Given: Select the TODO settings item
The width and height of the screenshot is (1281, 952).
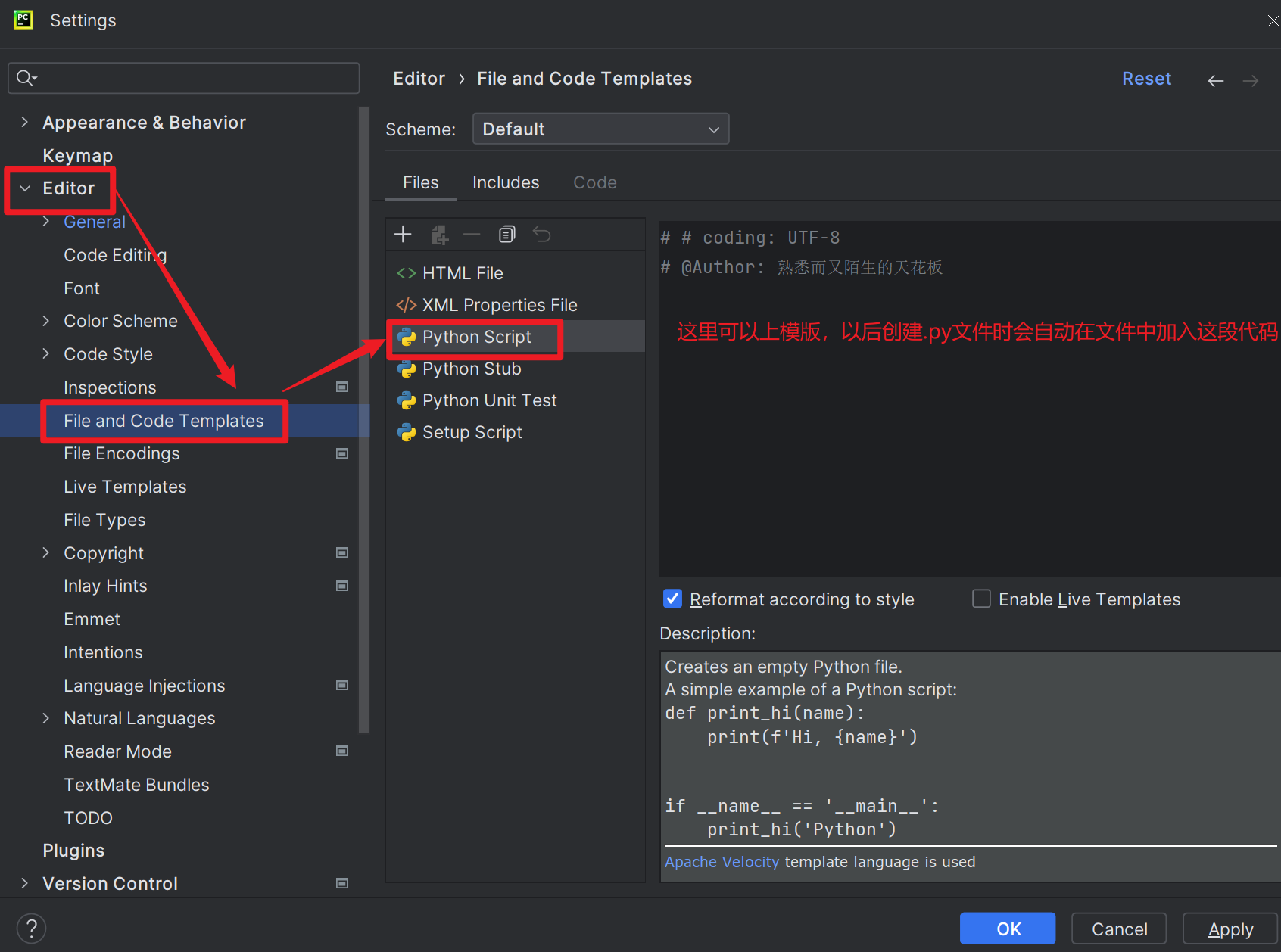Looking at the screenshot, I should pos(88,818).
